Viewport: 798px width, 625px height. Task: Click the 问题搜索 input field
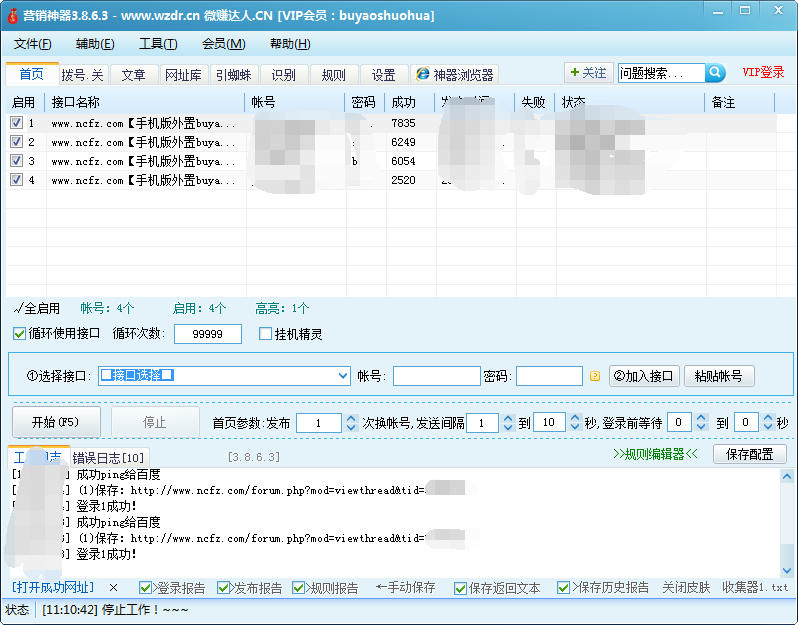point(662,73)
